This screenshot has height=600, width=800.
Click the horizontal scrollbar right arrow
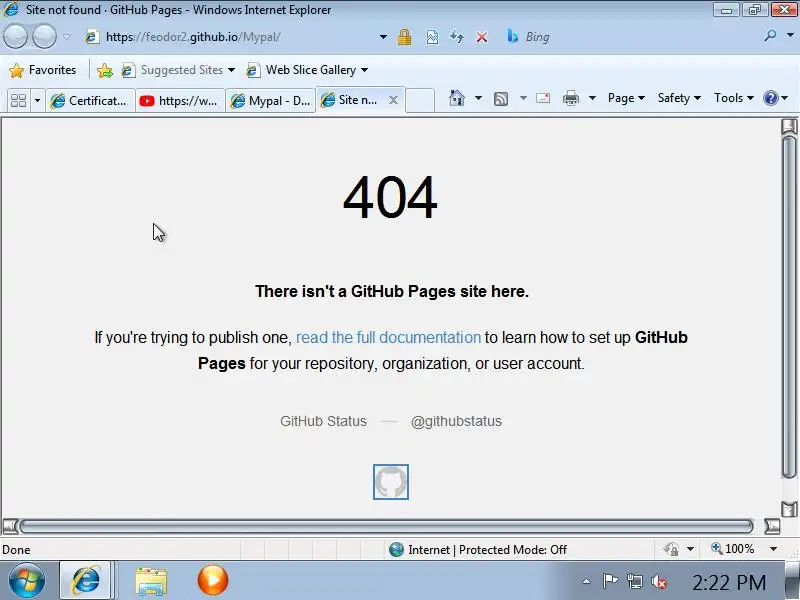tap(772, 526)
